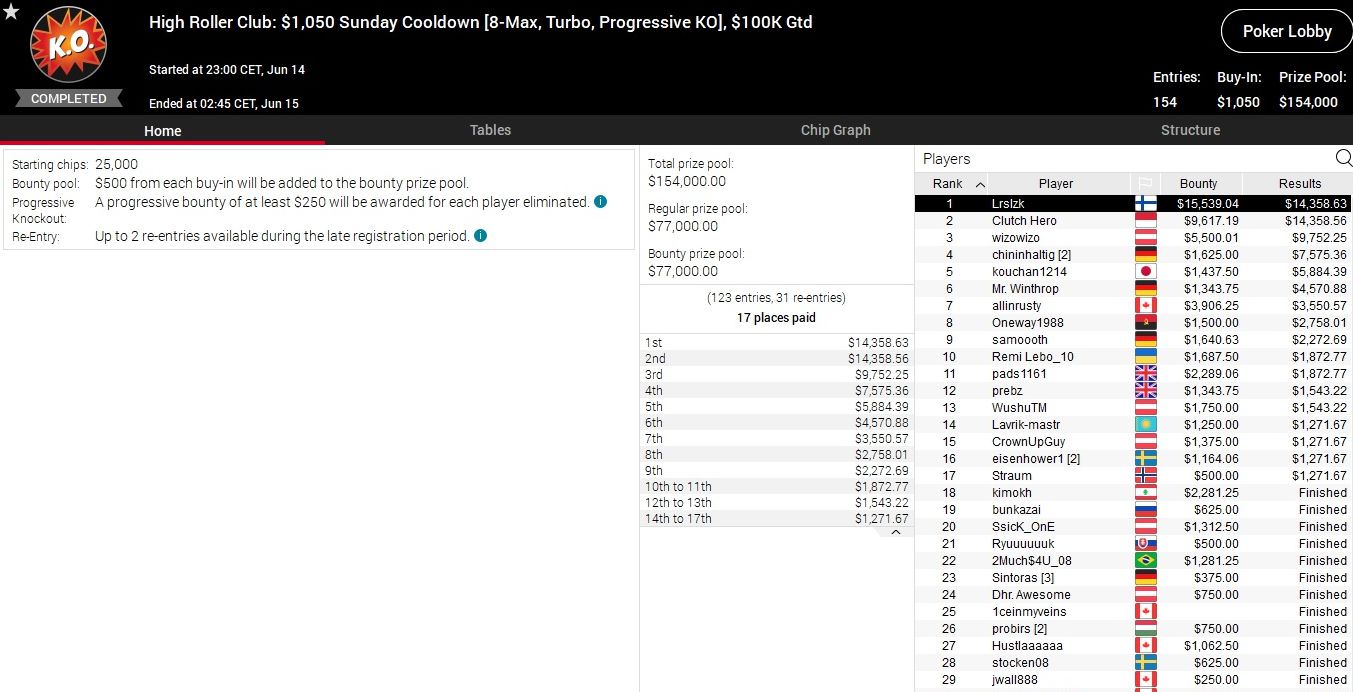Image resolution: width=1353 pixels, height=692 pixels.
Task: Click the Finland flag next to Lrslzk
Action: pyautogui.click(x=1145, y=204)
